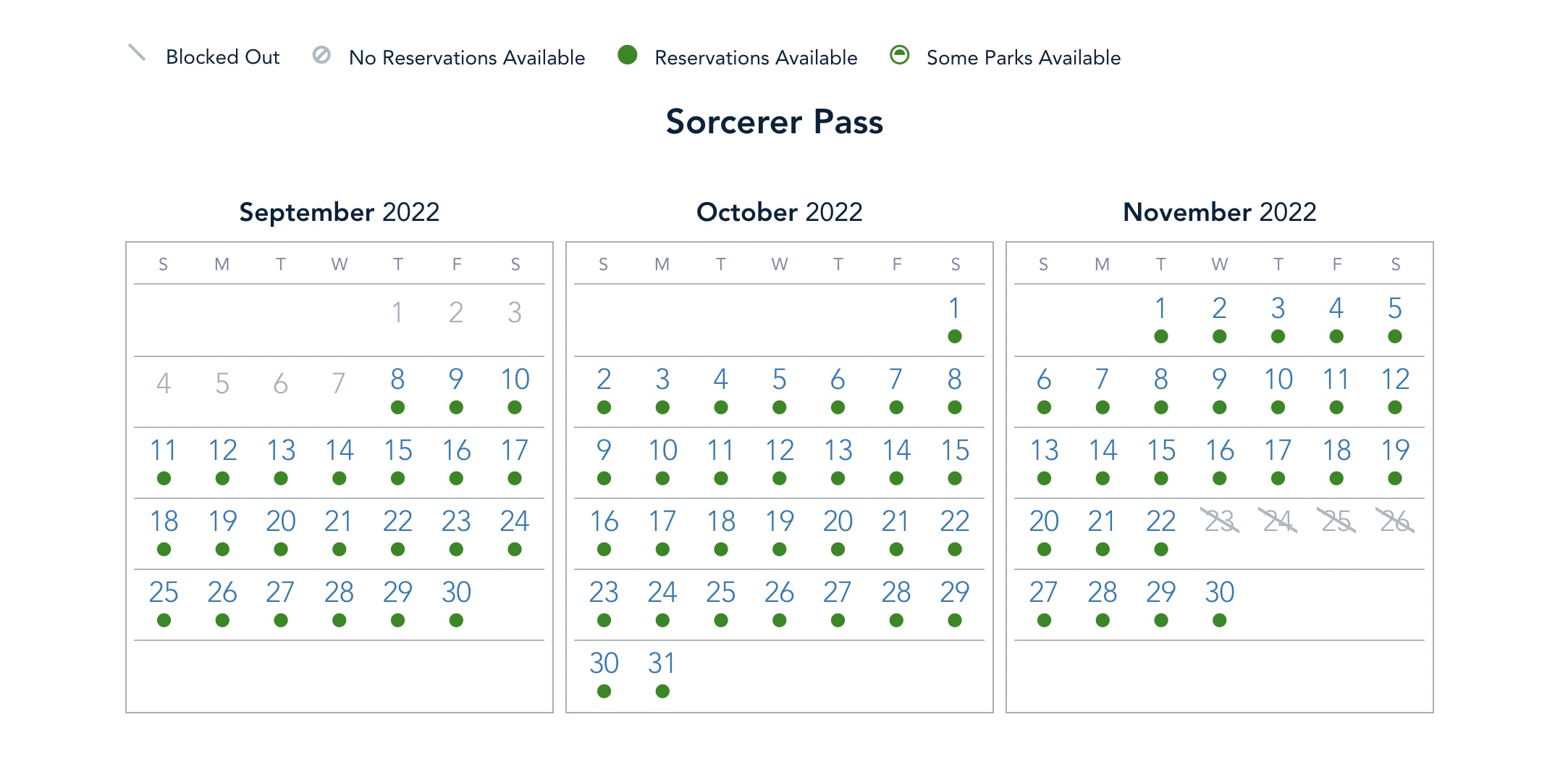Click the green Reservations Available legend dot
The image size is (1568, 775).
pos(628,55)
